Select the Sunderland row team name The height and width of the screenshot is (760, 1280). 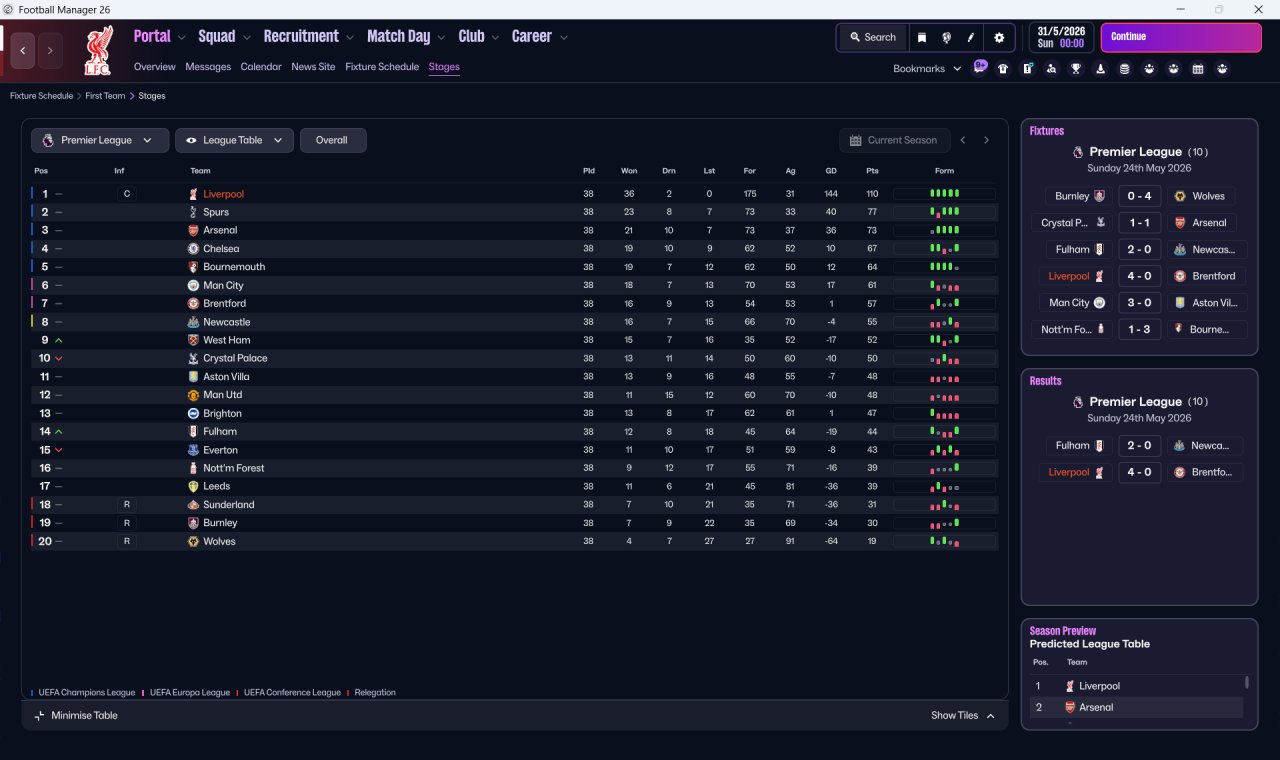(229, 505)
